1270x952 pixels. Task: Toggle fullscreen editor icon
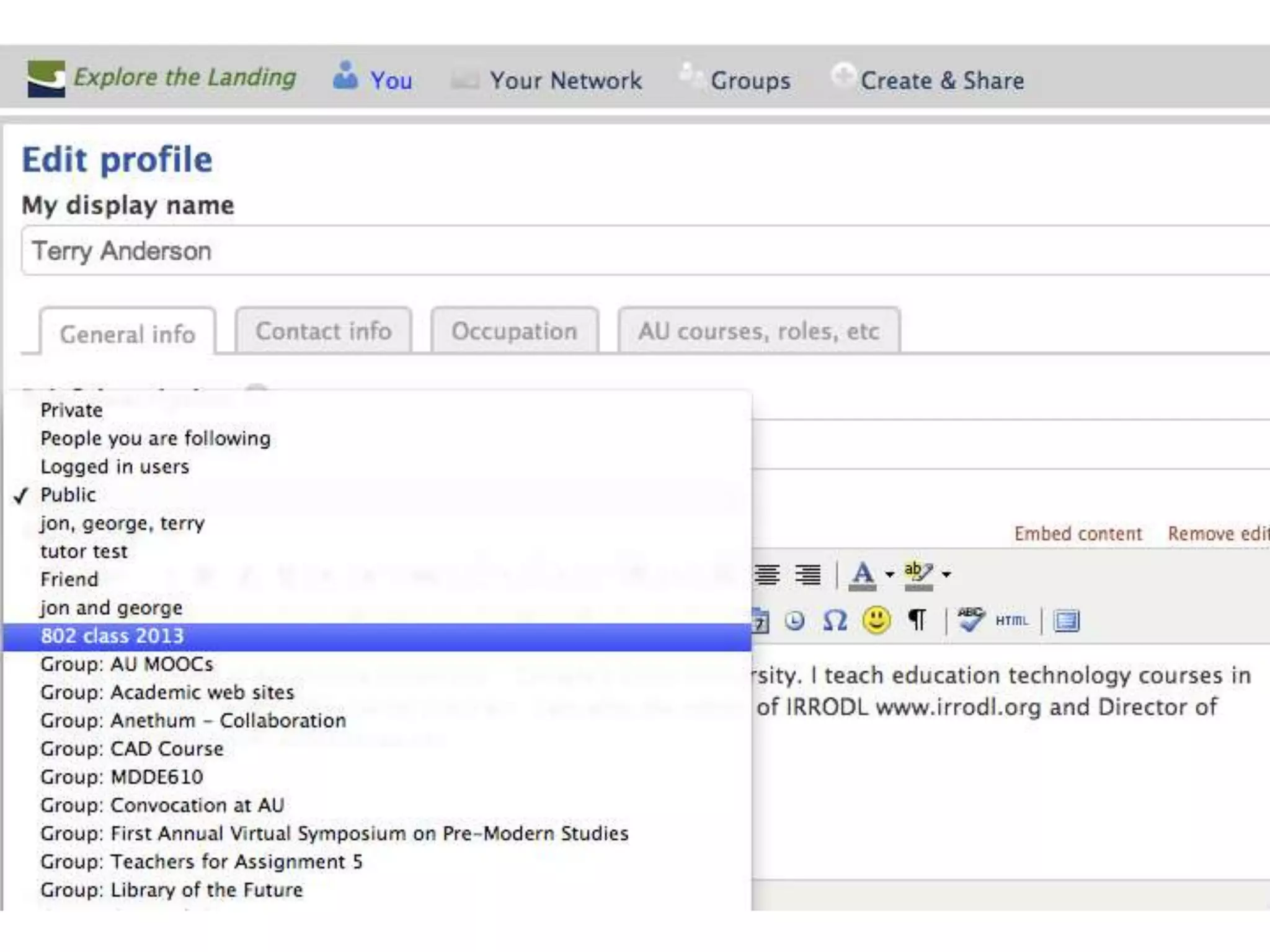click(1067, 620)
